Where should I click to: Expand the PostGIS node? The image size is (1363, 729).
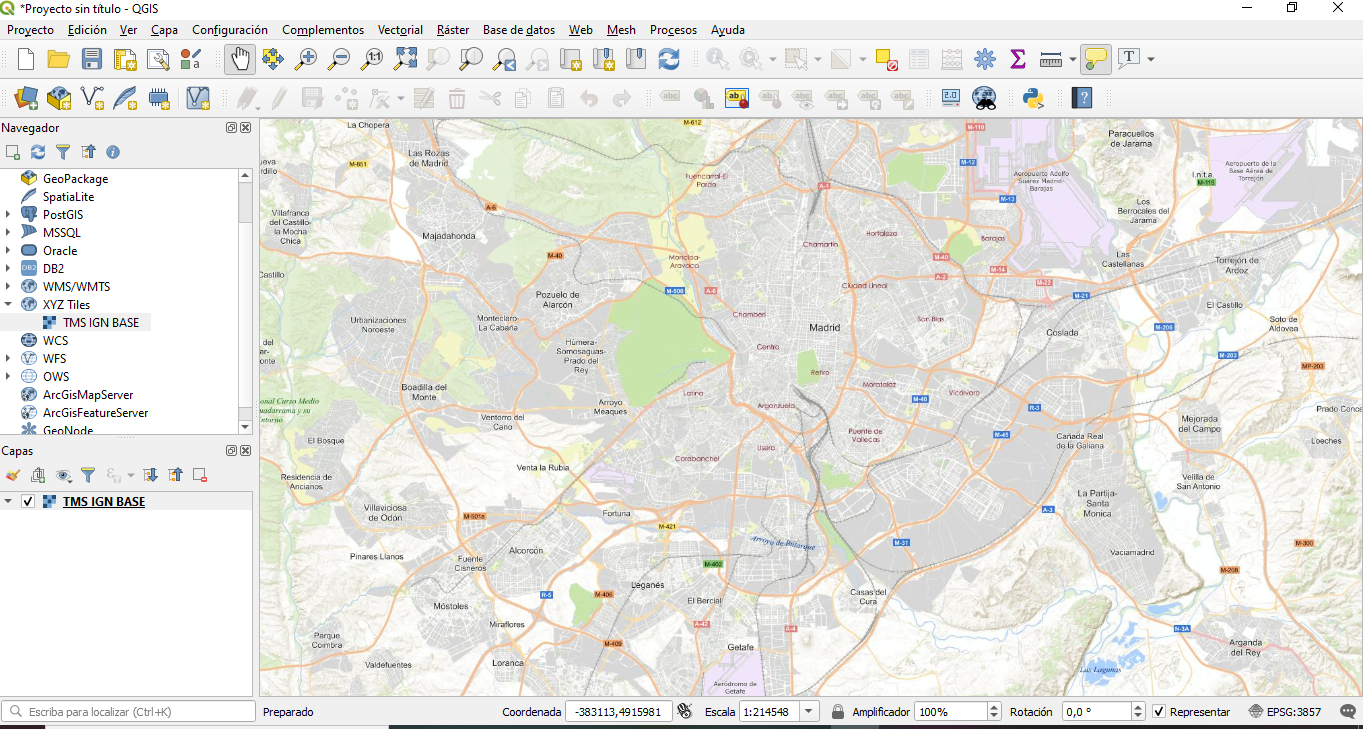tap(8, 215)
